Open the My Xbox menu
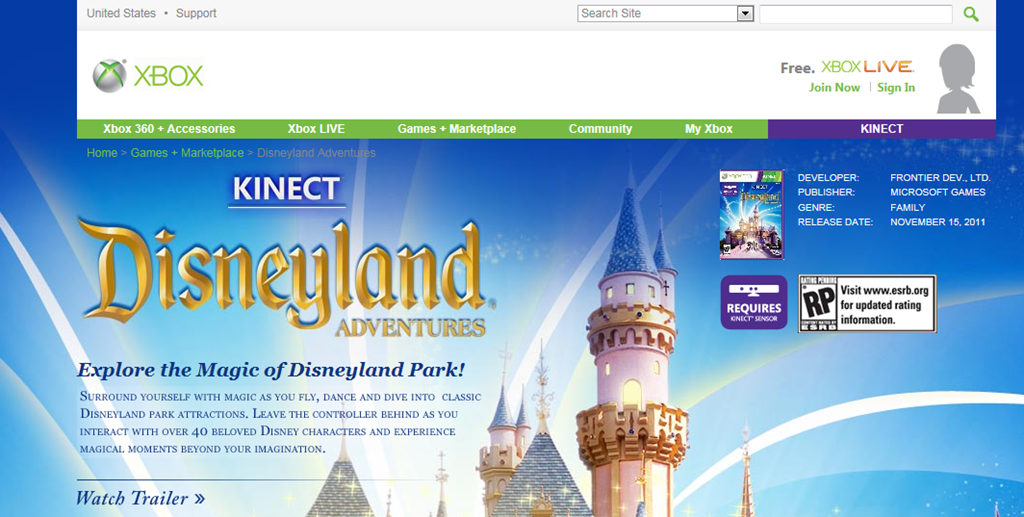The height and width of the screenshot is (517, 1024). click(x=709, y=129)
